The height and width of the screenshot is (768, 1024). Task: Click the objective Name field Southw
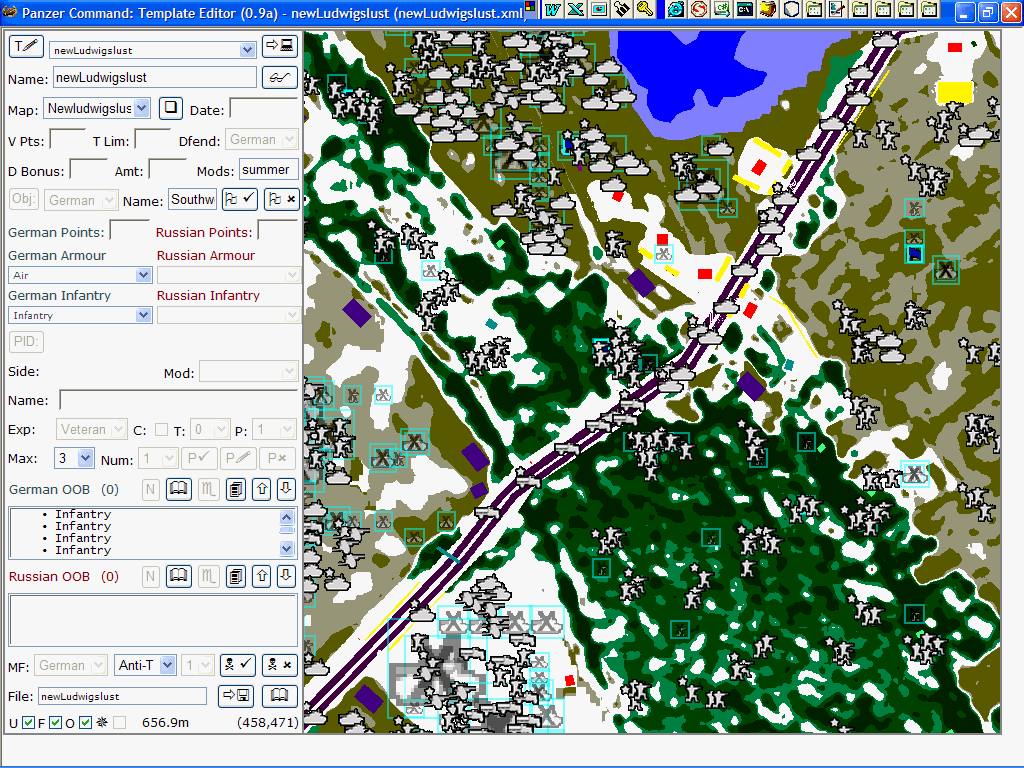(193, 199)
